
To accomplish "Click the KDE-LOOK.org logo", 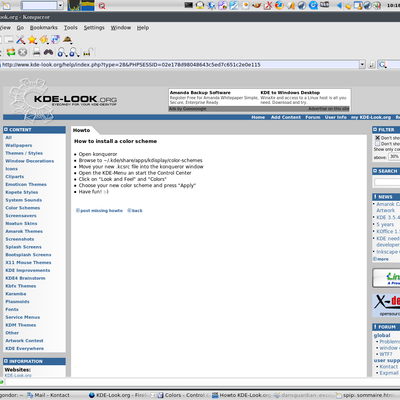I will pyautogui.click(x=63, y=100).
